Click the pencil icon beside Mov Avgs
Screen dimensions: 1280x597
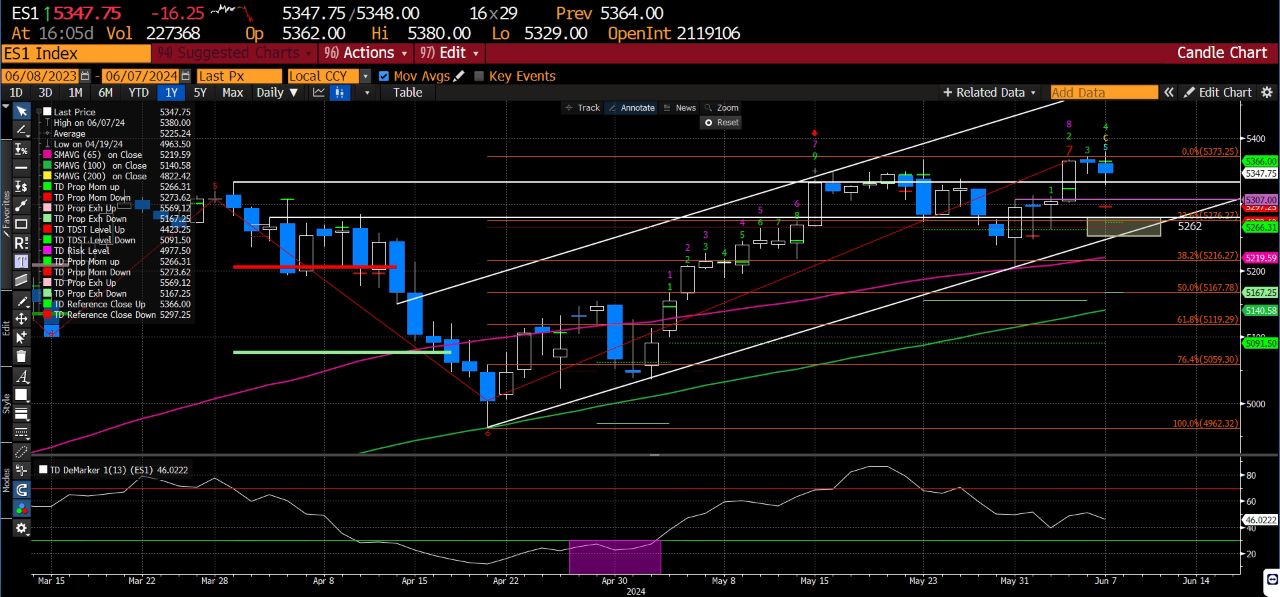(x=459, y=76)
